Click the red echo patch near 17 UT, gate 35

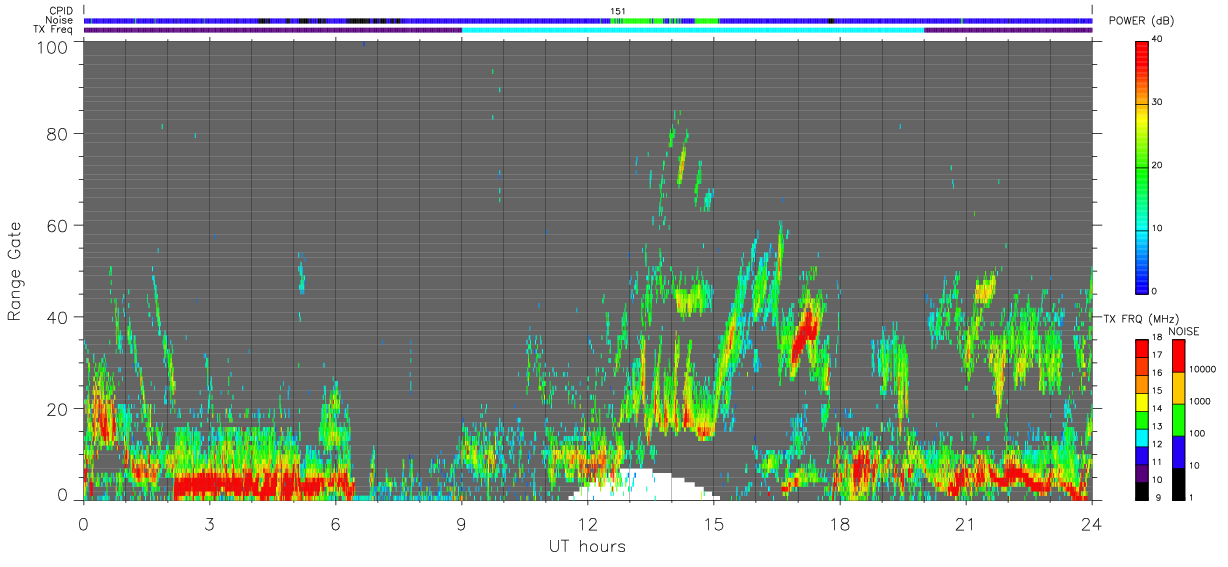pyautogui.click(x=803, y=336)
